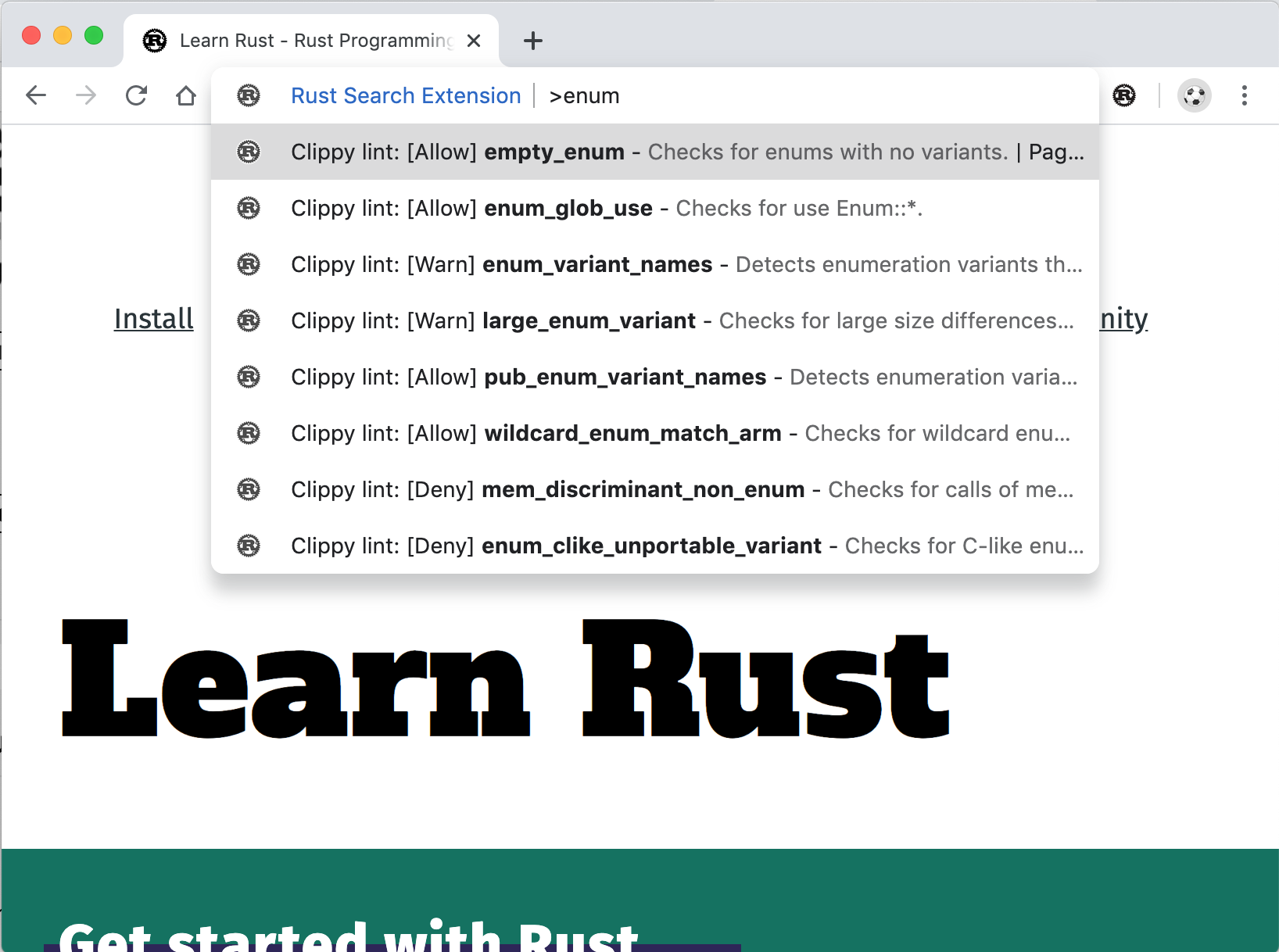
Task: Open the partially hidden Community link
Action: pos(1124,319)
